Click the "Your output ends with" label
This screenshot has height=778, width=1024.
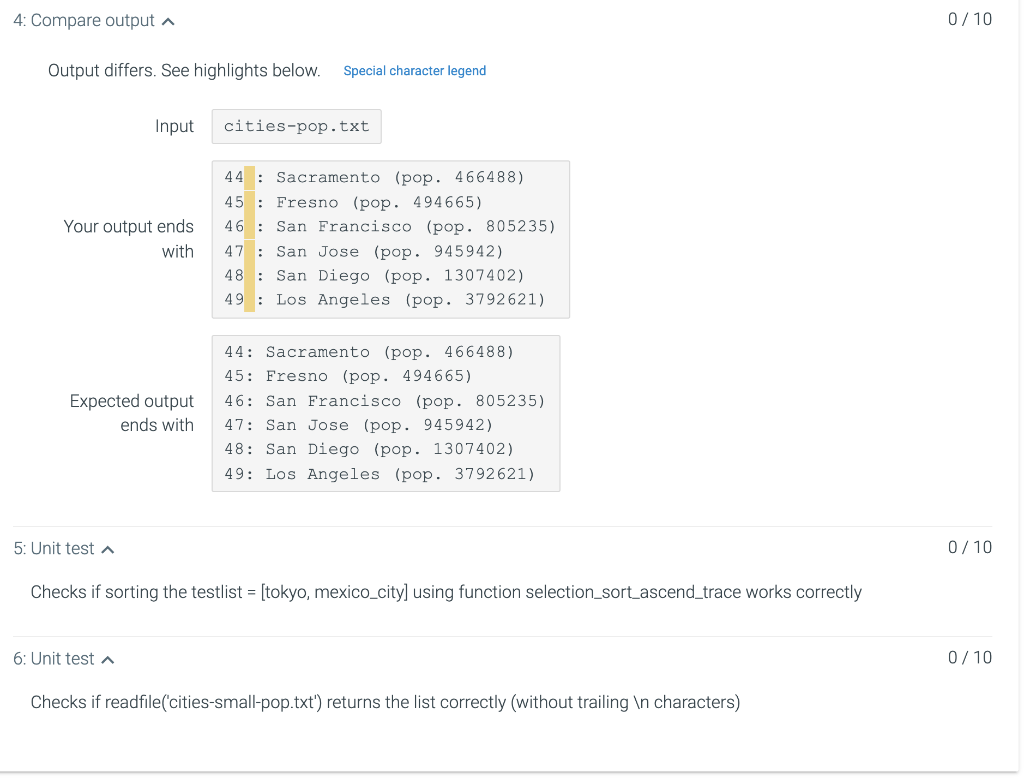pos(129,238)
